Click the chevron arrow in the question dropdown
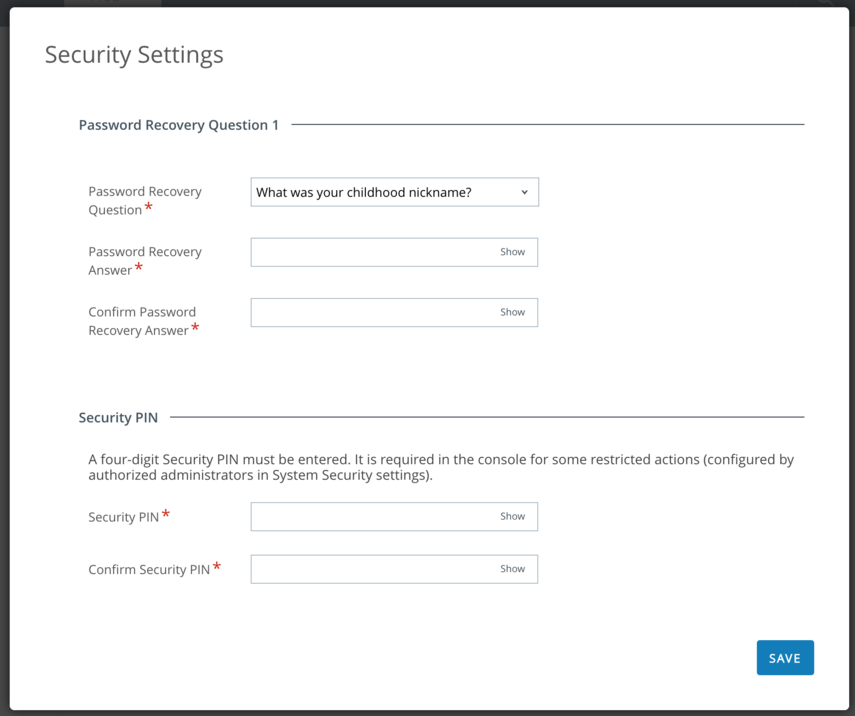Image resolution: width=855 pixels, height=716 pixels. pyautogui.click(x=524, y=192)
